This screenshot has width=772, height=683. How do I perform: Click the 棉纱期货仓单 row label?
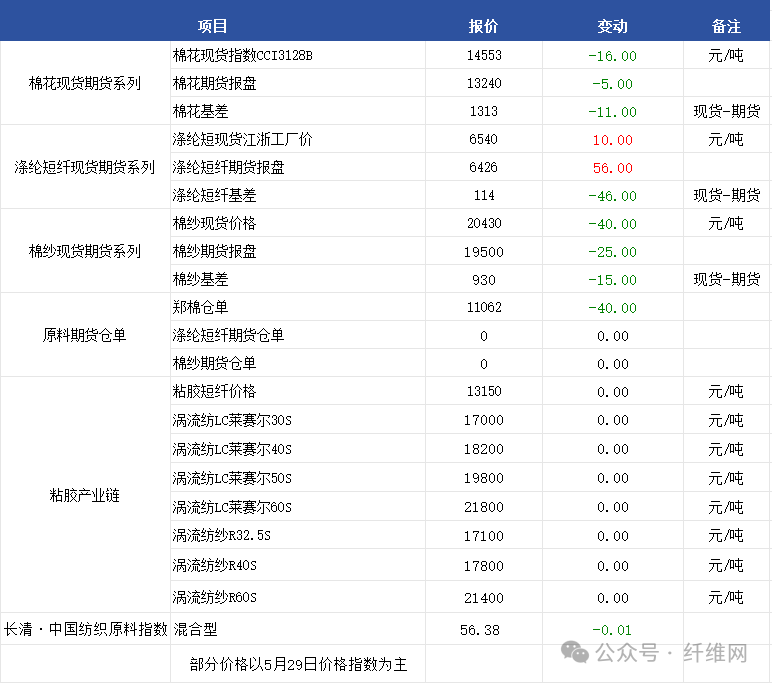point(215,363)
